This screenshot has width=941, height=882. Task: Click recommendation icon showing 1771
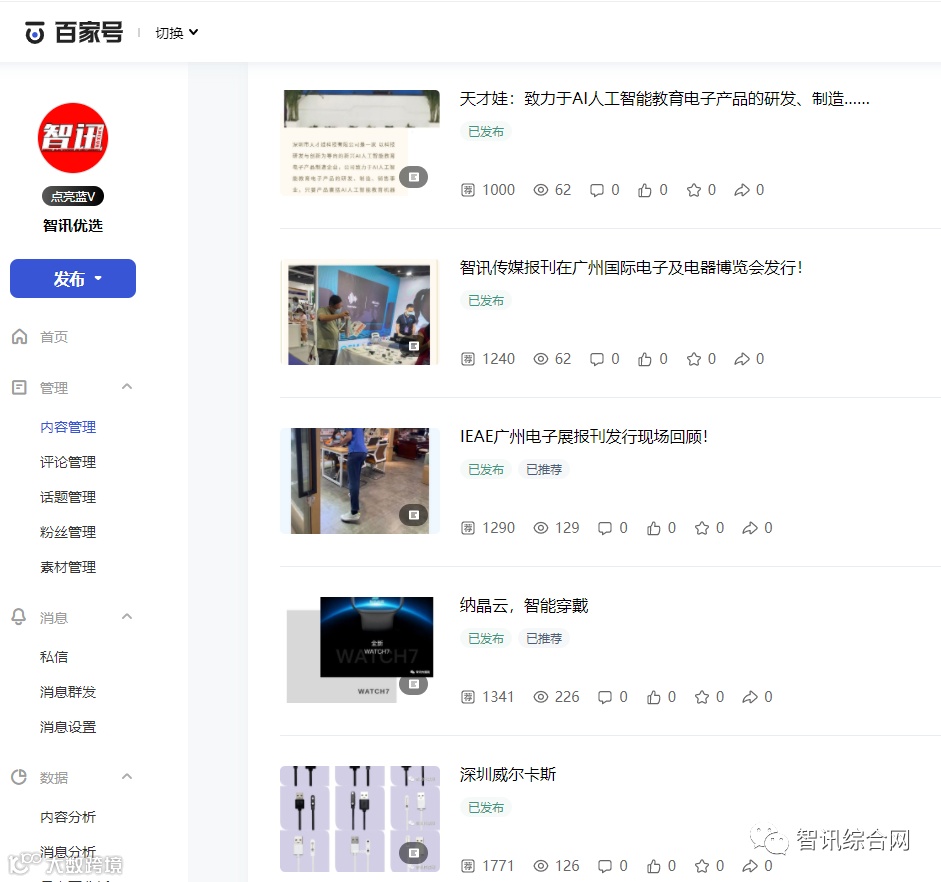pyautogui.click(x=468, y=866)
